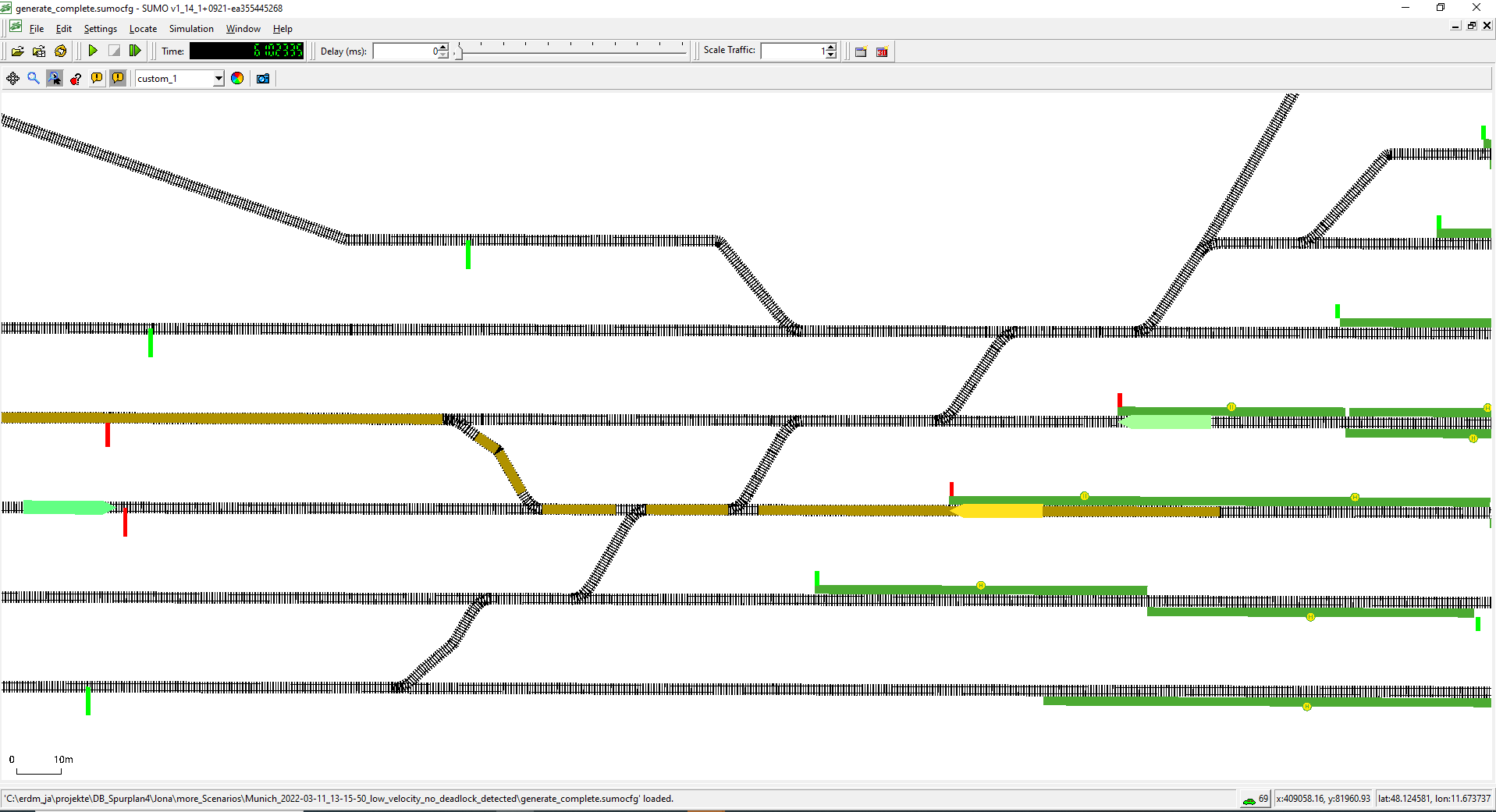The height and width of the screenshot is (812, 1496).
Task: Click the recenter view icon
Action: coord(13,79)
